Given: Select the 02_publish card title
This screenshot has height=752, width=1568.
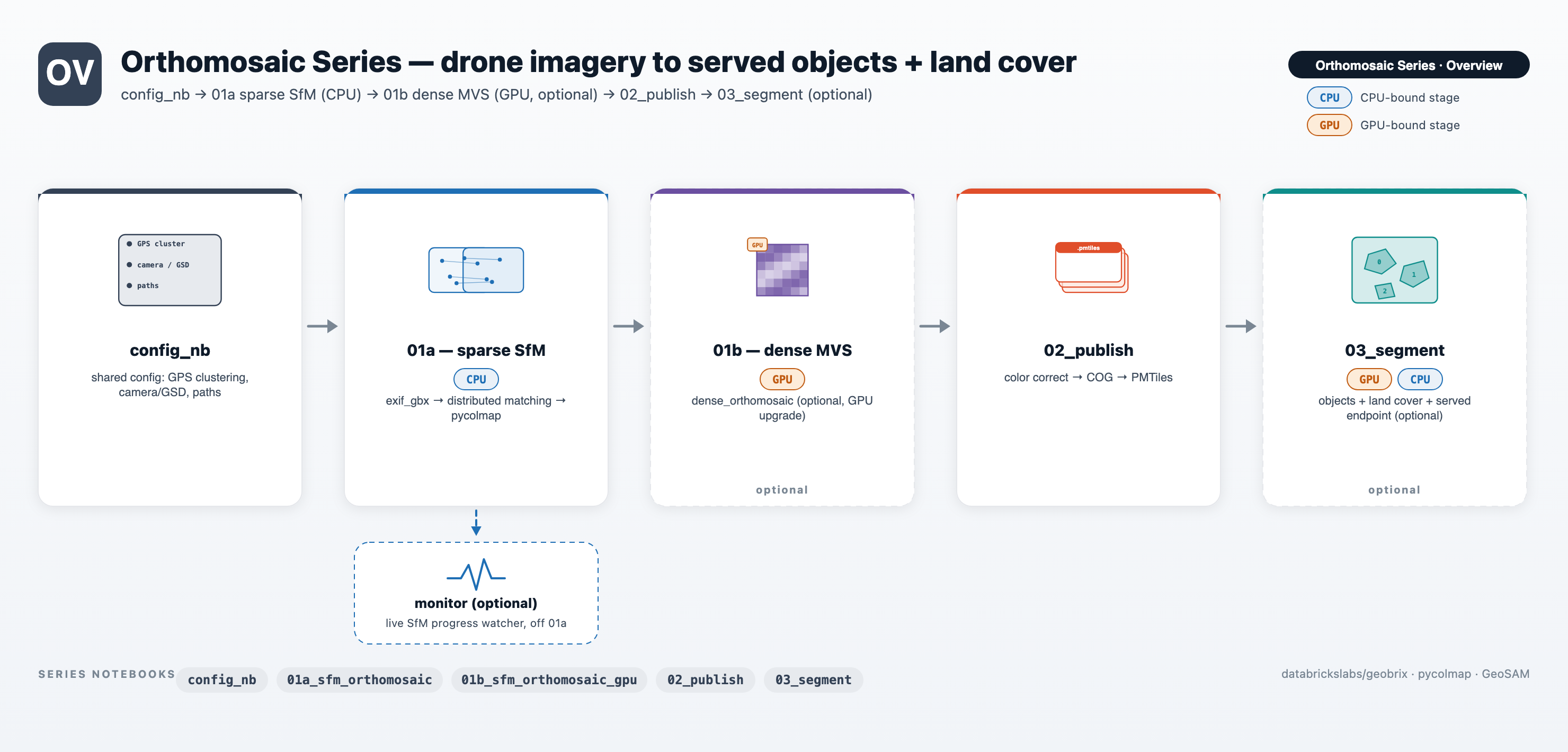Looking at the screenshot, I should point(1089,351).
